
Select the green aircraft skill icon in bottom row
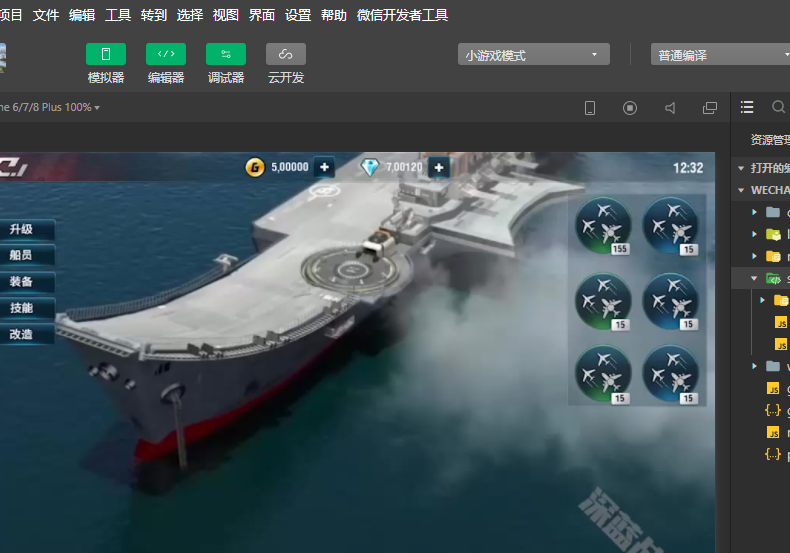603,374
